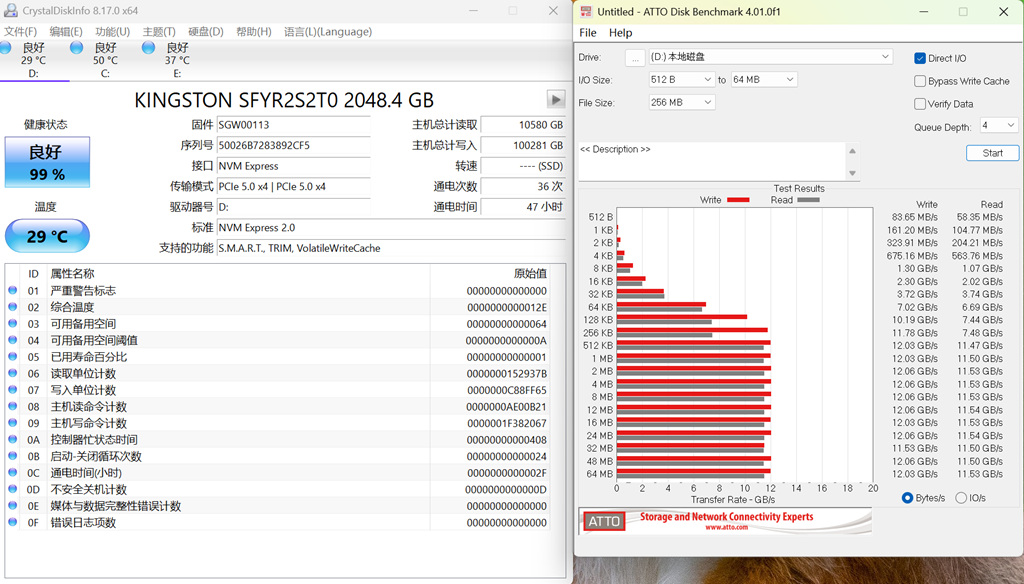Click the power-on count value 36 次
Viewport: 1024px width, 584px height.
tap(522, 186)
